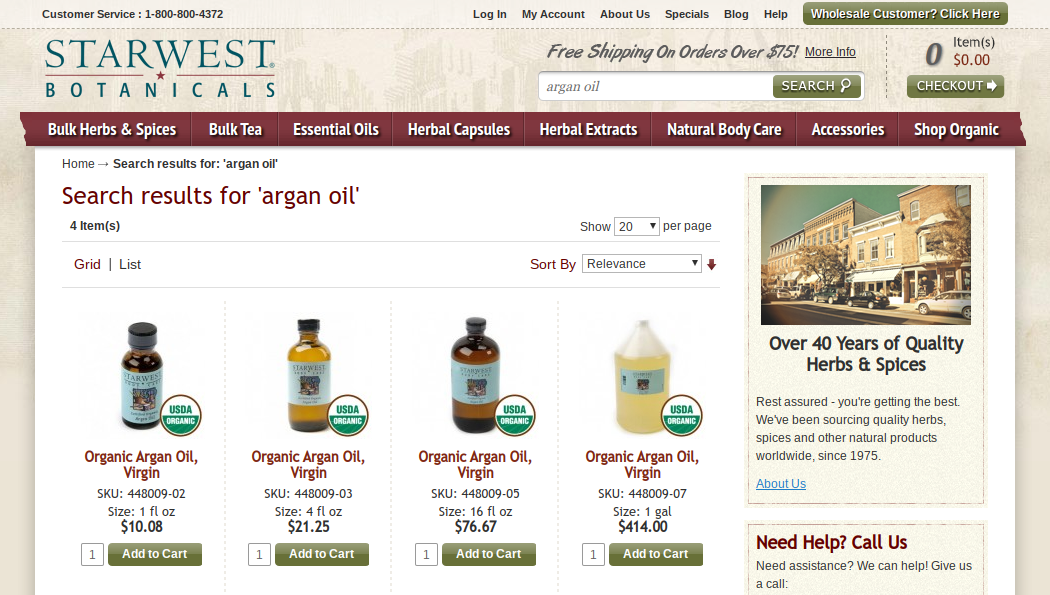This screenshot has width=1050, height=595.
Task: Open the Specials page
Action: click(x=686, y=14)
